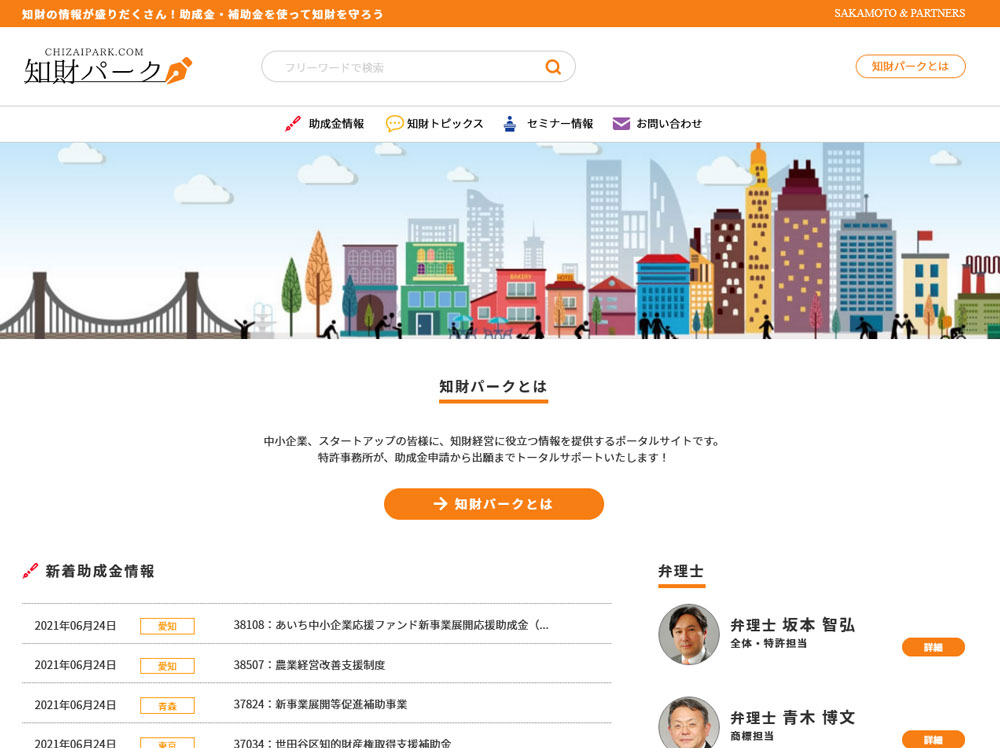Click the lecturer icon beside セミナー情報
The image size is (1000, 748).
(x=510, y=124)
